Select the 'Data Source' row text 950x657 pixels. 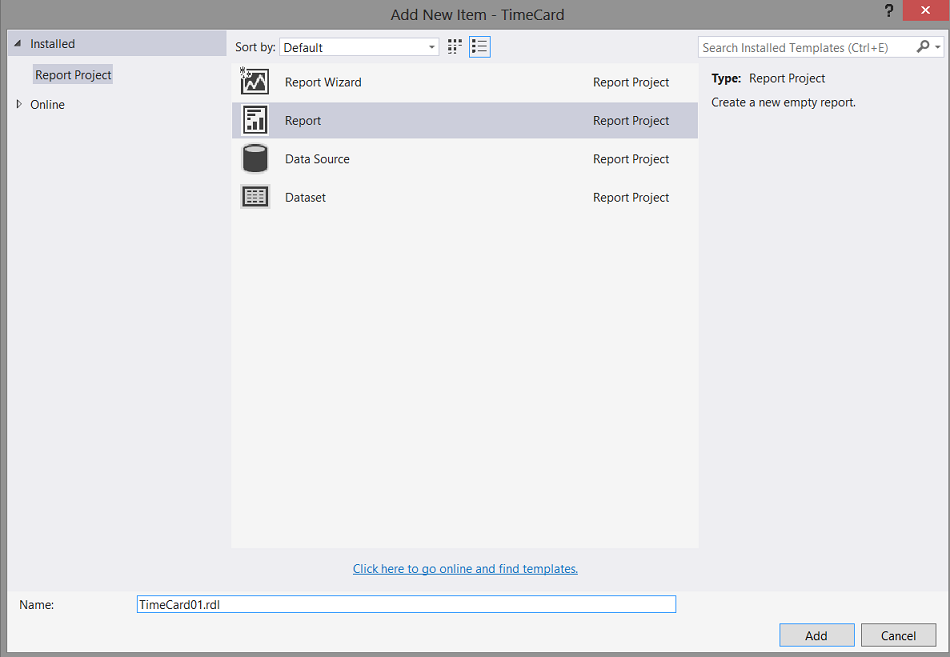tap(317, 159)
